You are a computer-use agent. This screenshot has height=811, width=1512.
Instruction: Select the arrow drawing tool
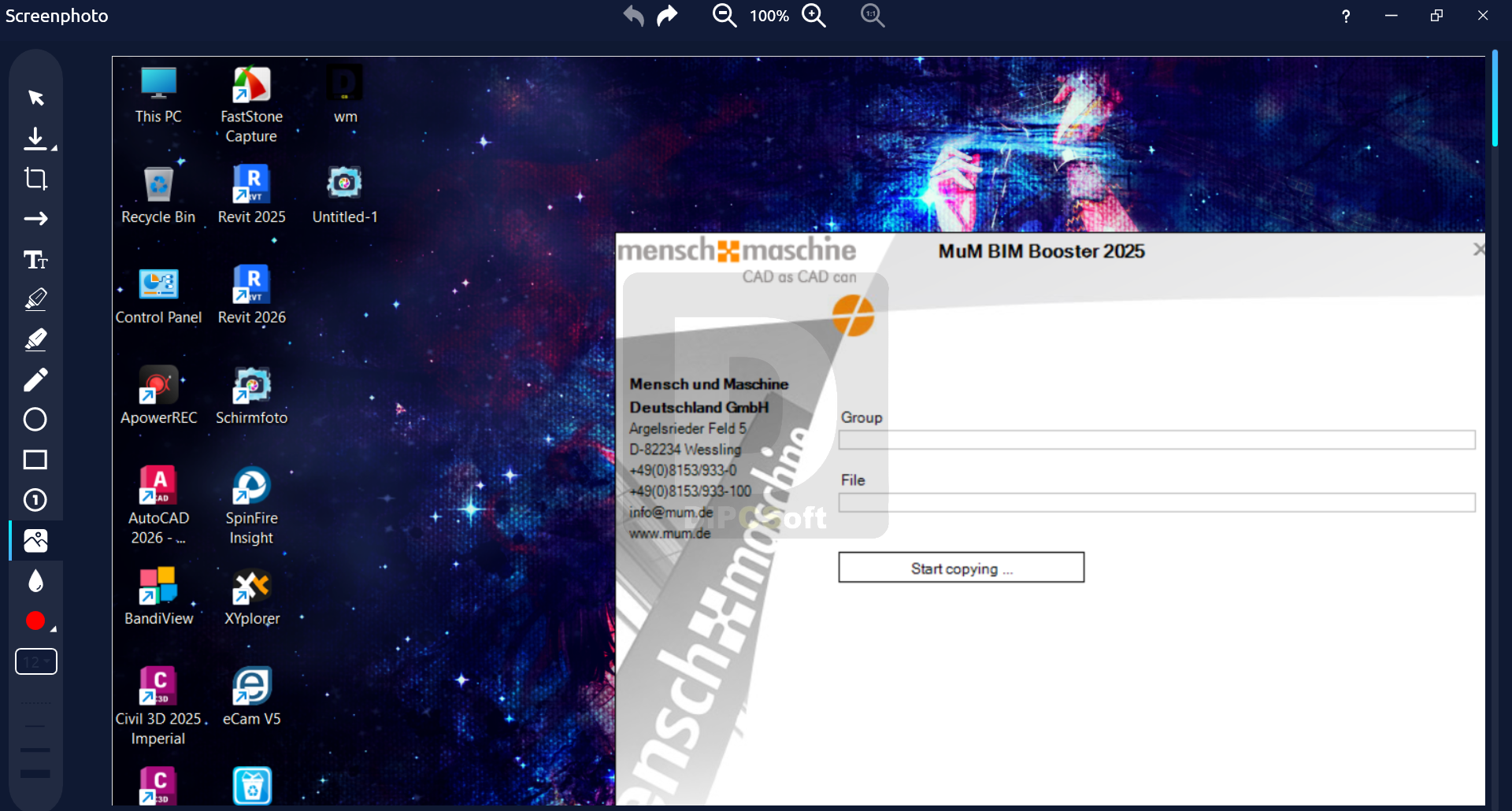pos(35,219)
